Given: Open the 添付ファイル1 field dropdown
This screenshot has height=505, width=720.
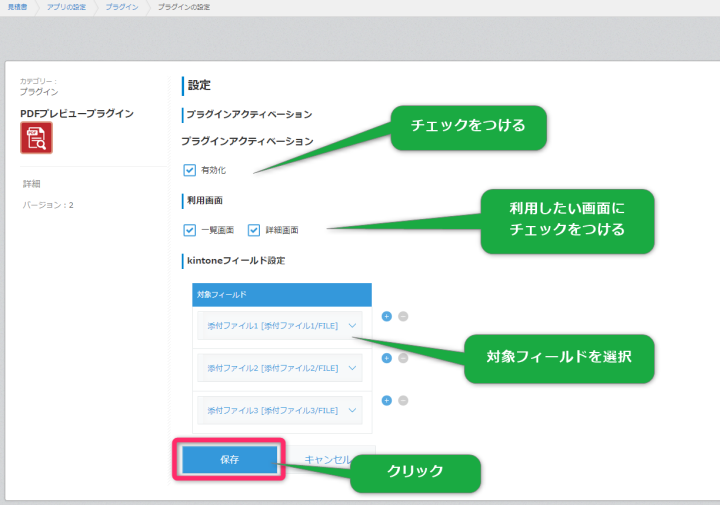Looking at the screenshot, I should (x=281, y=326).
